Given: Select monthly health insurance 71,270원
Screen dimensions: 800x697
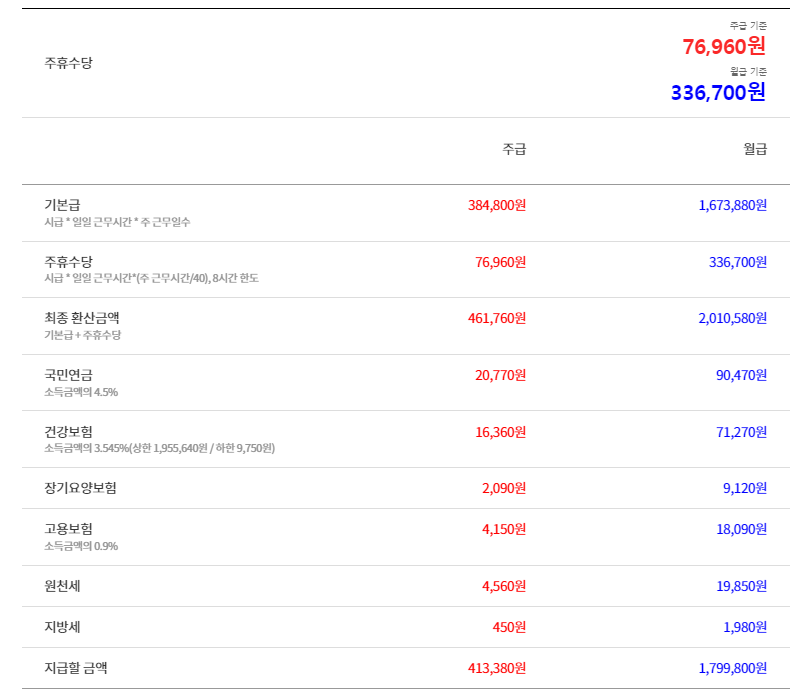Looking at the screenshot, I should (x=741, y=433).
